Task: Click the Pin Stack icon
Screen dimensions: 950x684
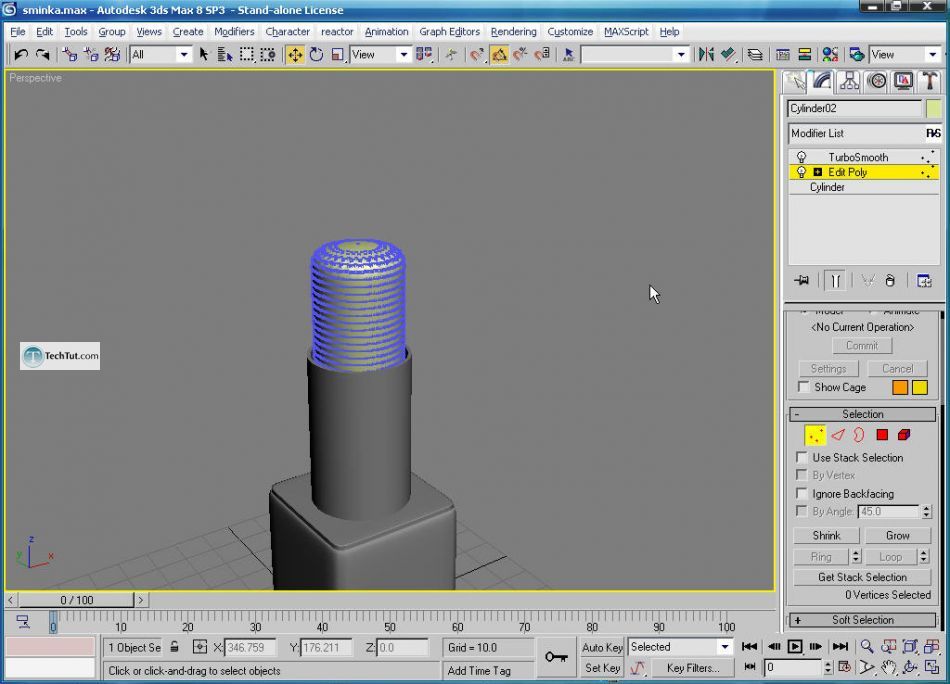Action: (801, 281)
